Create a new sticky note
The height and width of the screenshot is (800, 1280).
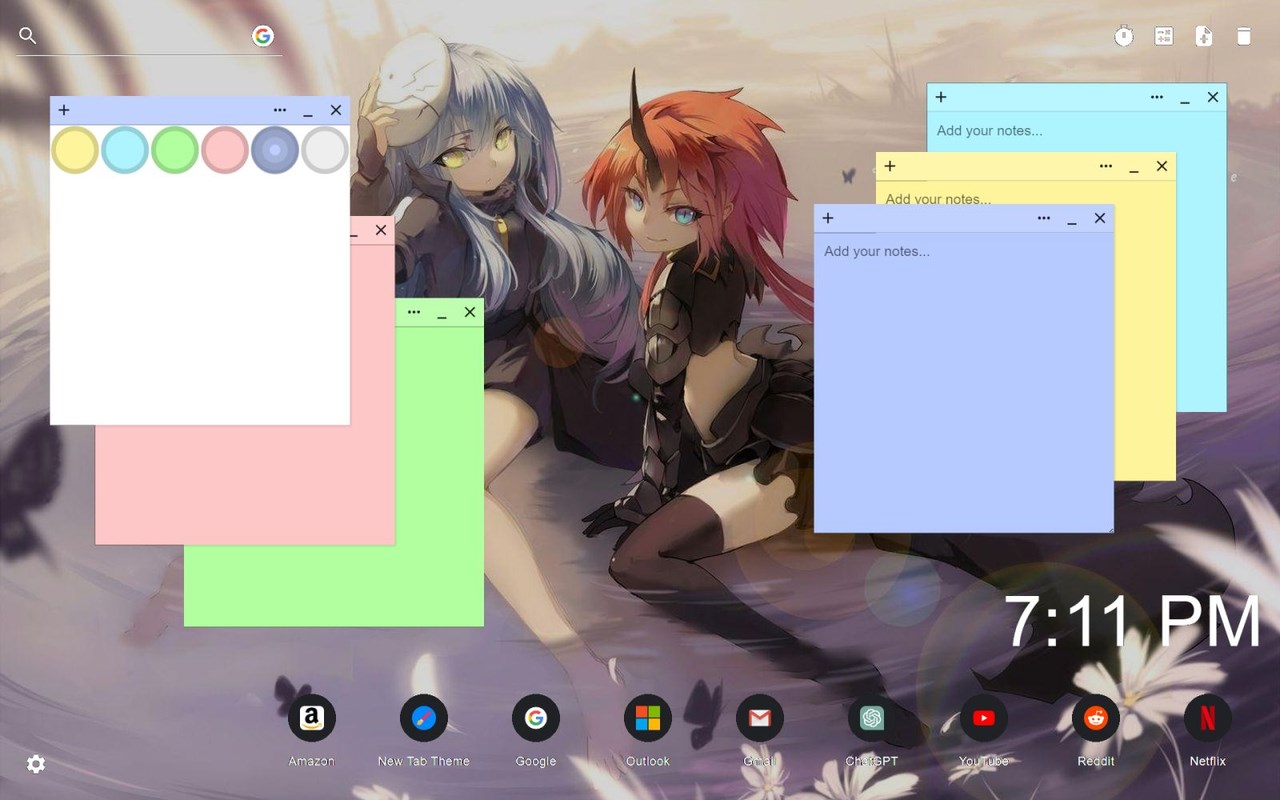(1204, 37)
